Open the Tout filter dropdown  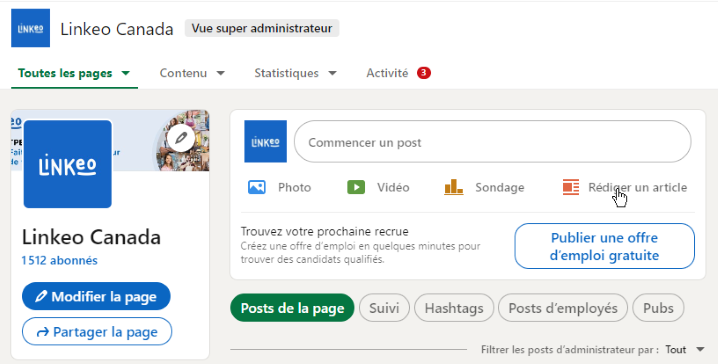click(x=685, y=349)
